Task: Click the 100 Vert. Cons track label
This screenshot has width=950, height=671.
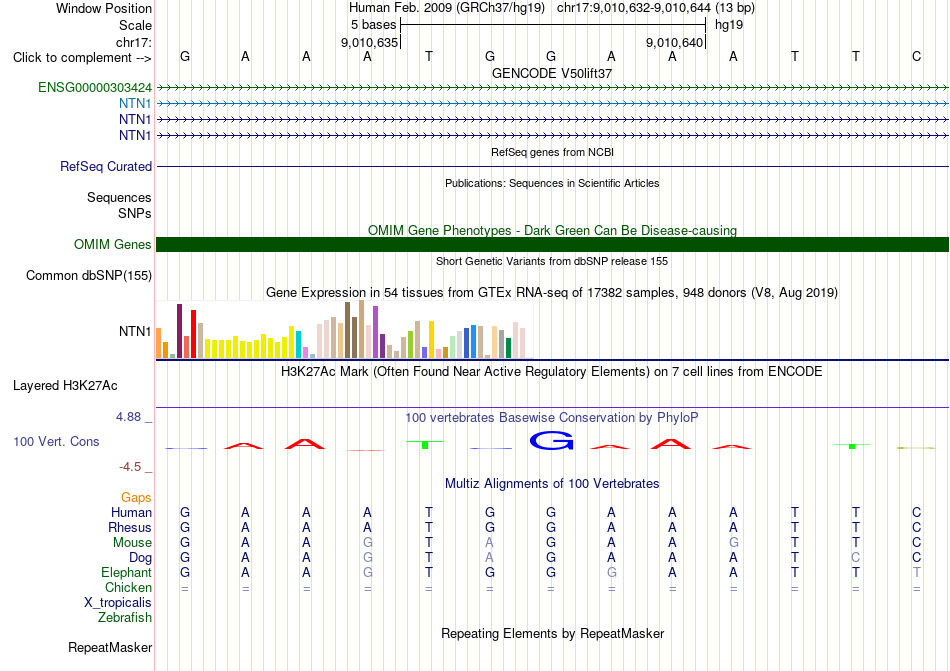Action: point(56,441)
